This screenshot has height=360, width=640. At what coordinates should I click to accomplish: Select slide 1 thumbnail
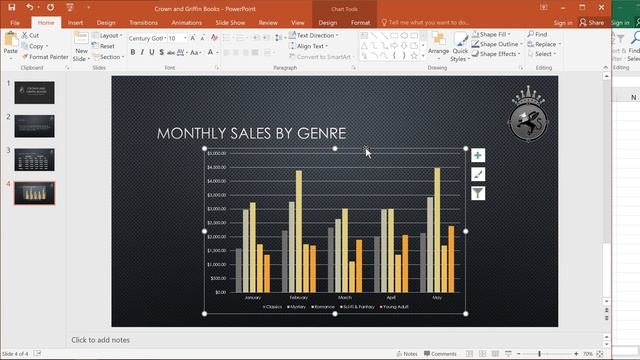(x=34, y=92)
